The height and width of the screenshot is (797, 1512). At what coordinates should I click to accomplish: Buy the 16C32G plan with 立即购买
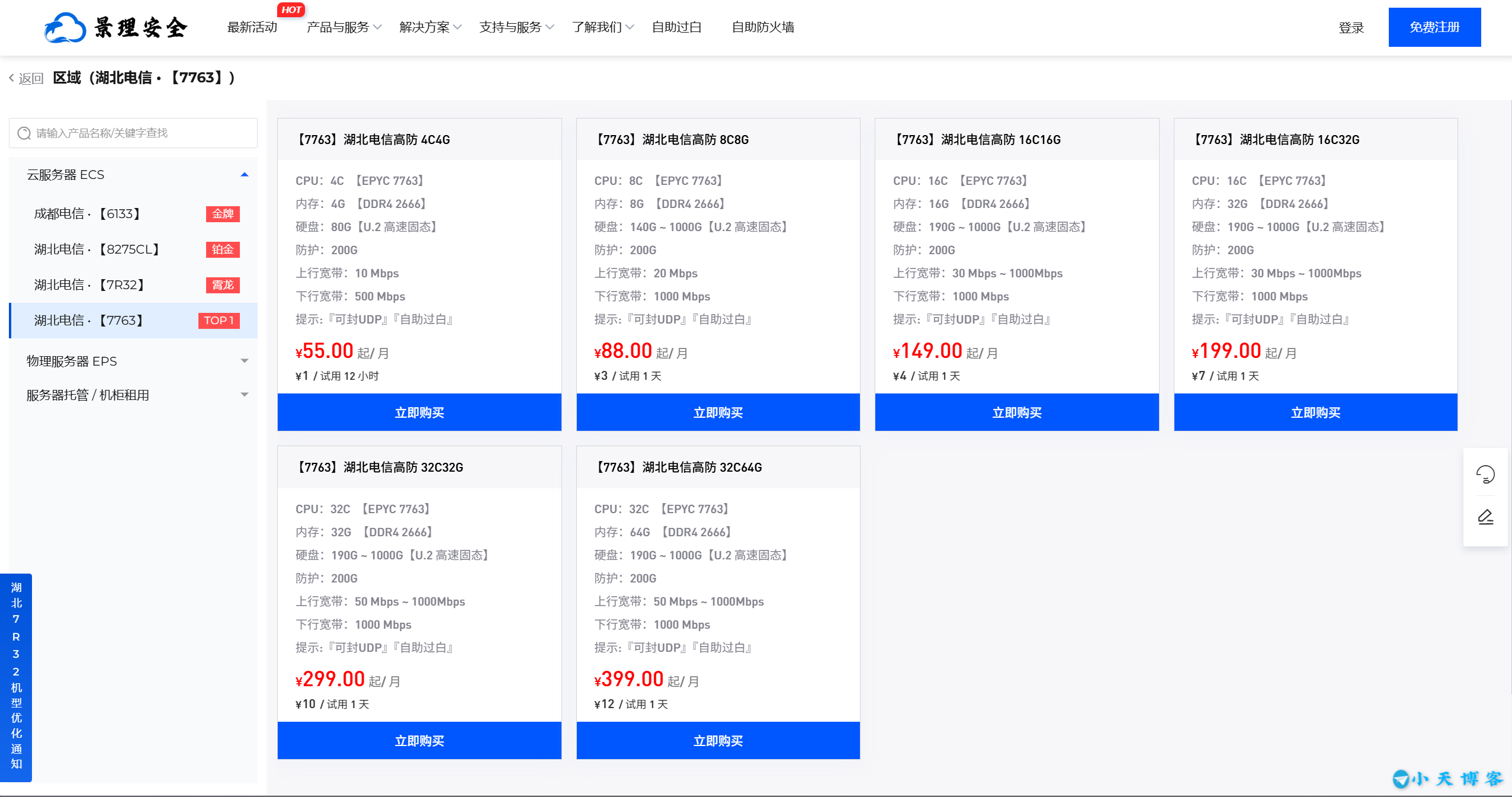click(1315, 412)
